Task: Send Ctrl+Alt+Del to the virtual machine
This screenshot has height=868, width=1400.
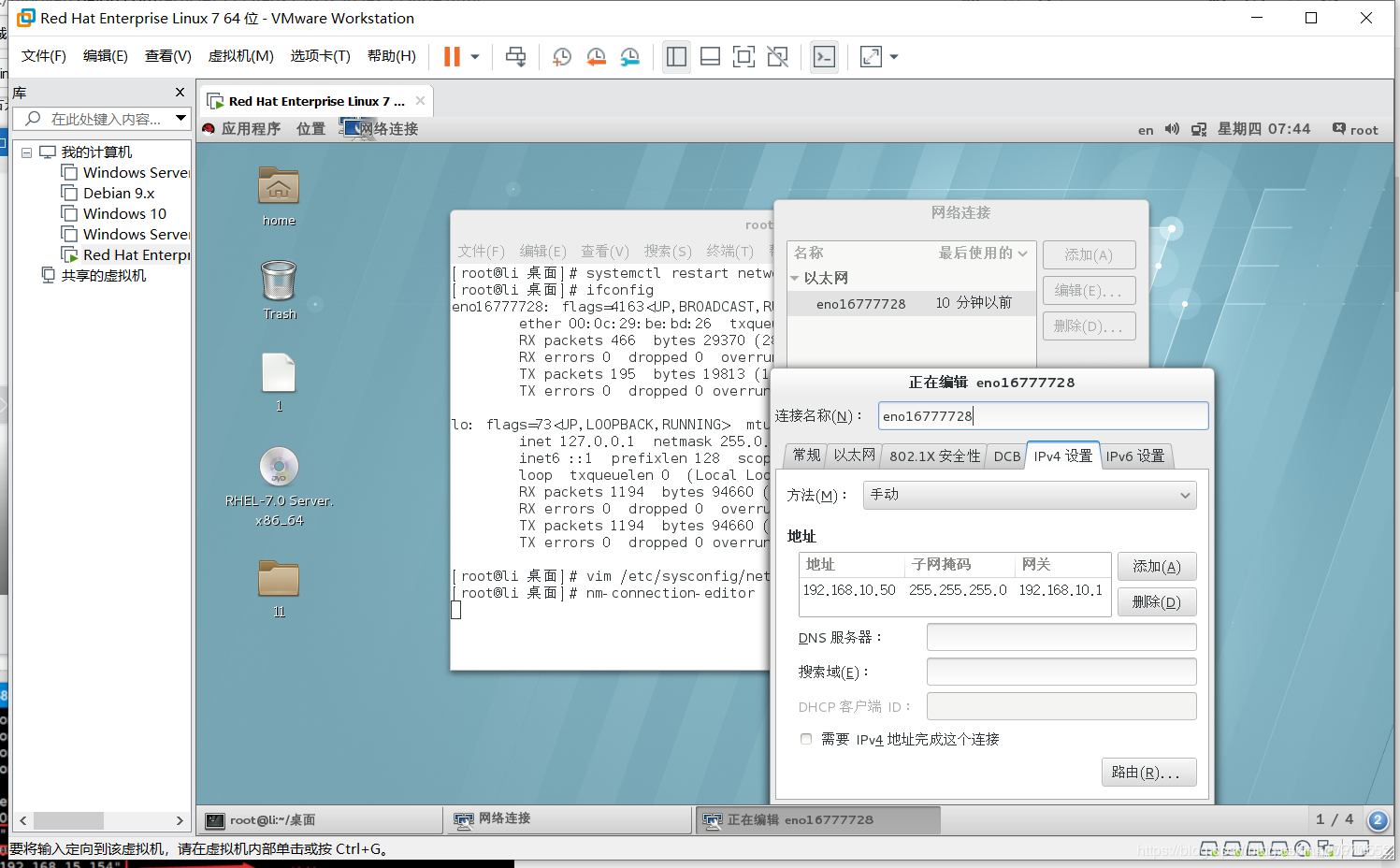Action: [515, 57]
